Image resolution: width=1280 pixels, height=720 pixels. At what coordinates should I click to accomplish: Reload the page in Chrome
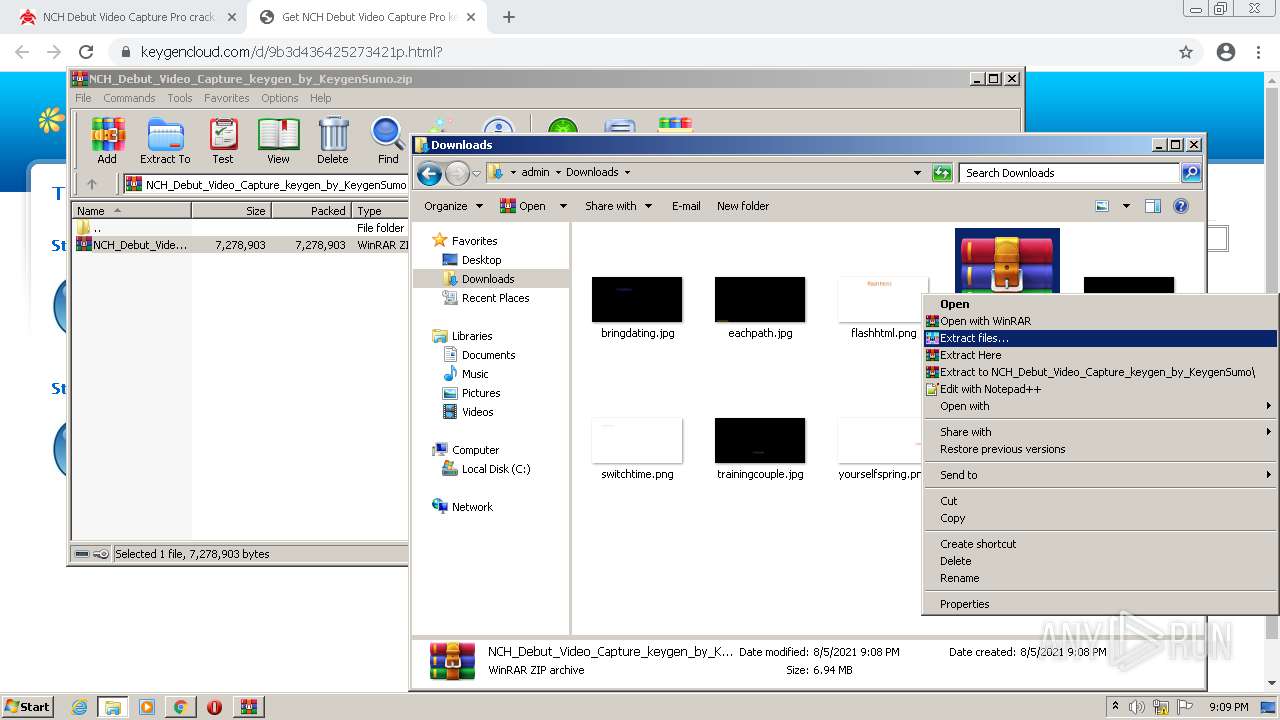[86, 52]
